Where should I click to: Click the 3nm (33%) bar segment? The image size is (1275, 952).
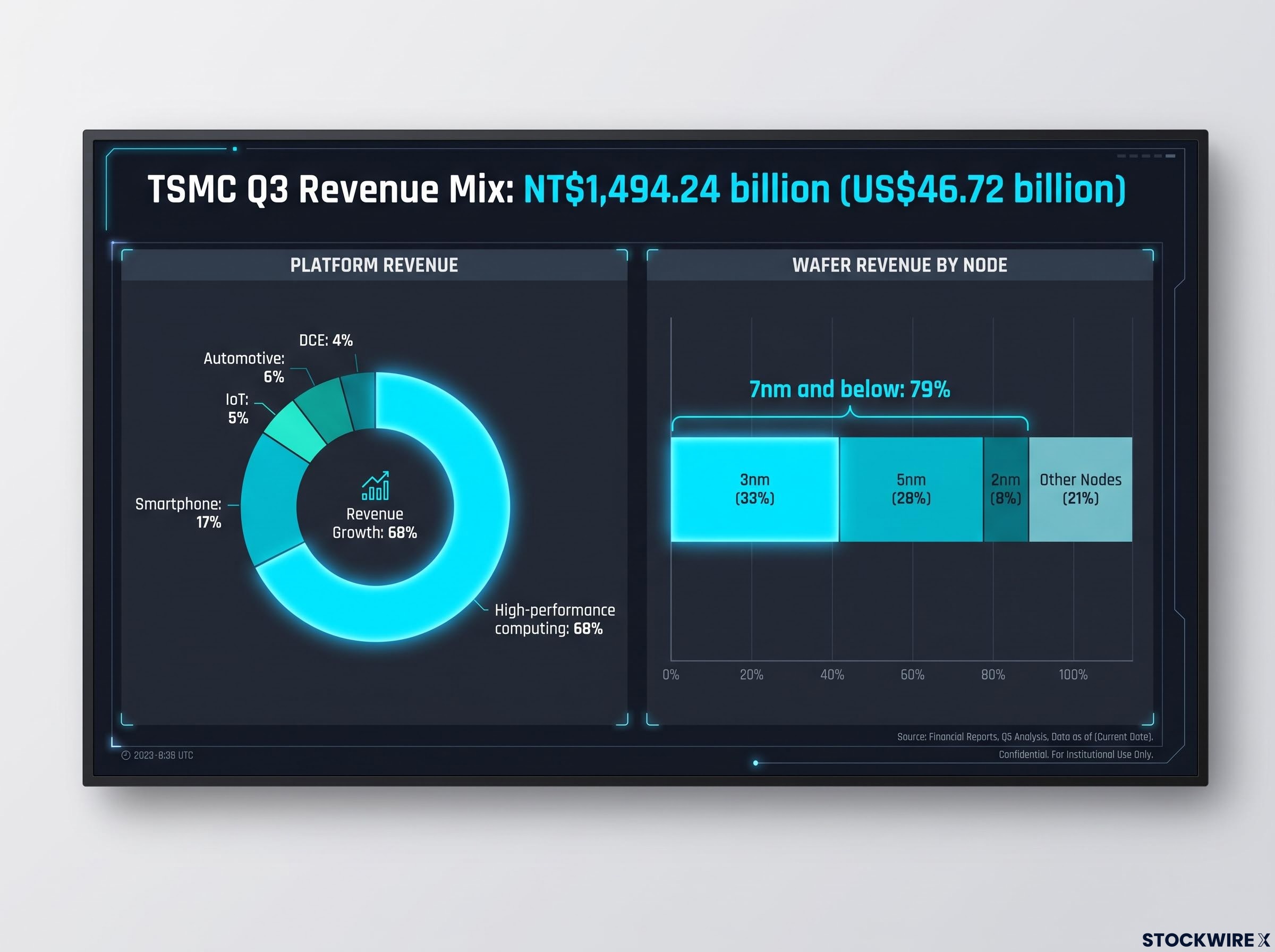pos(755,489)
